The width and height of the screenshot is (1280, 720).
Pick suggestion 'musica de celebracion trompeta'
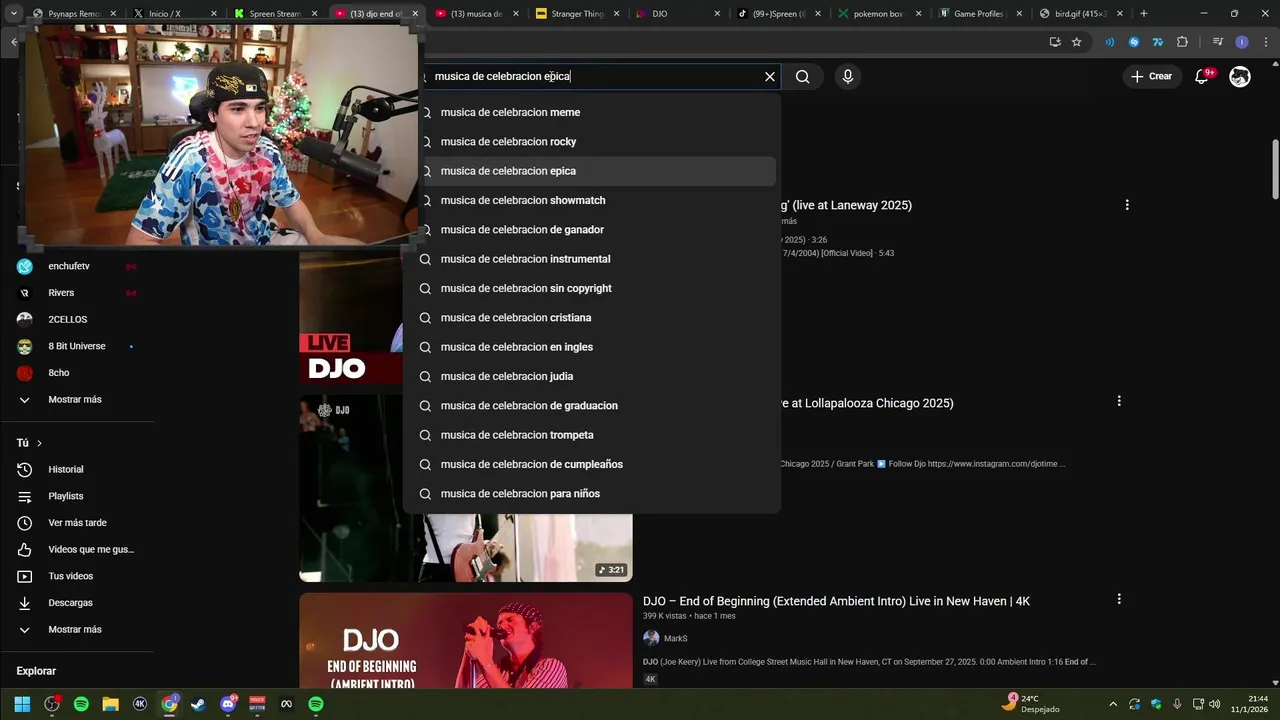[x=591, y=435]
